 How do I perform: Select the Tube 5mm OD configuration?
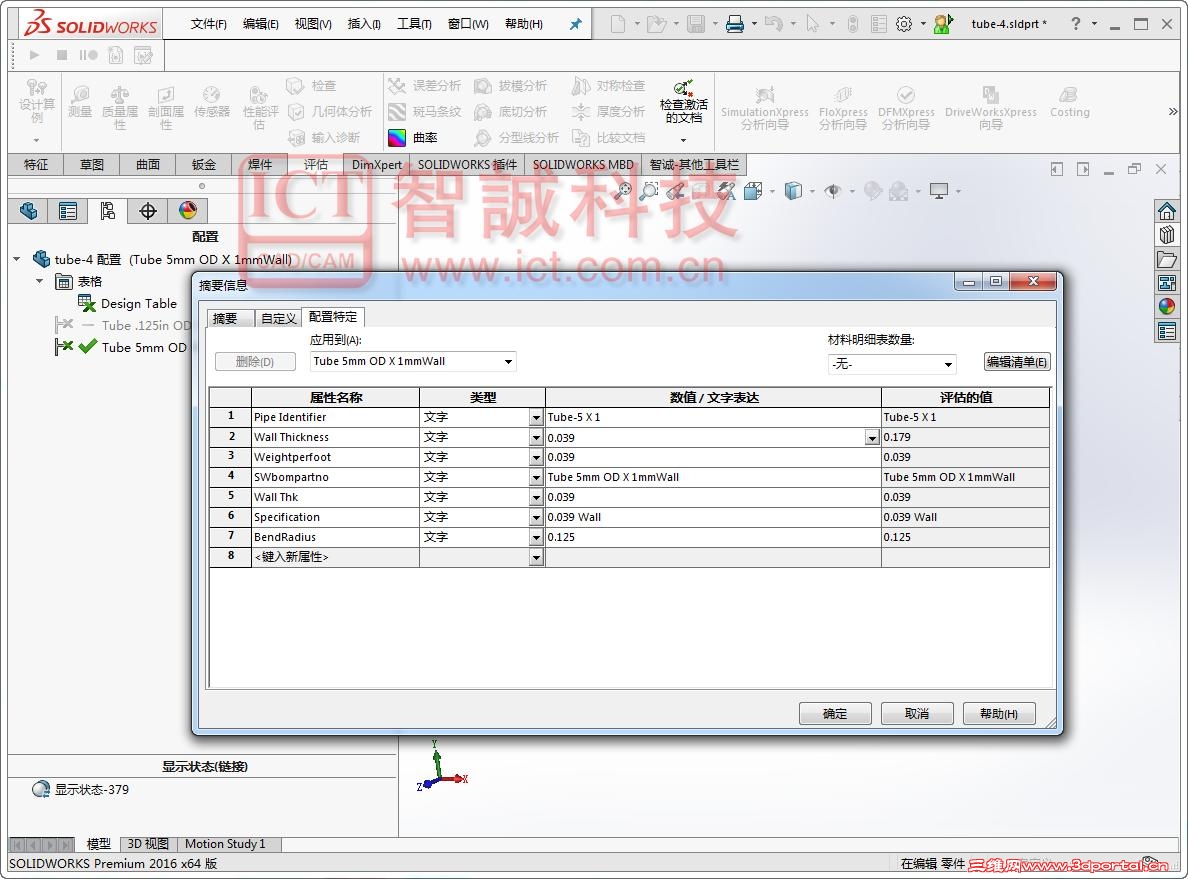click(x=144, y=348)
